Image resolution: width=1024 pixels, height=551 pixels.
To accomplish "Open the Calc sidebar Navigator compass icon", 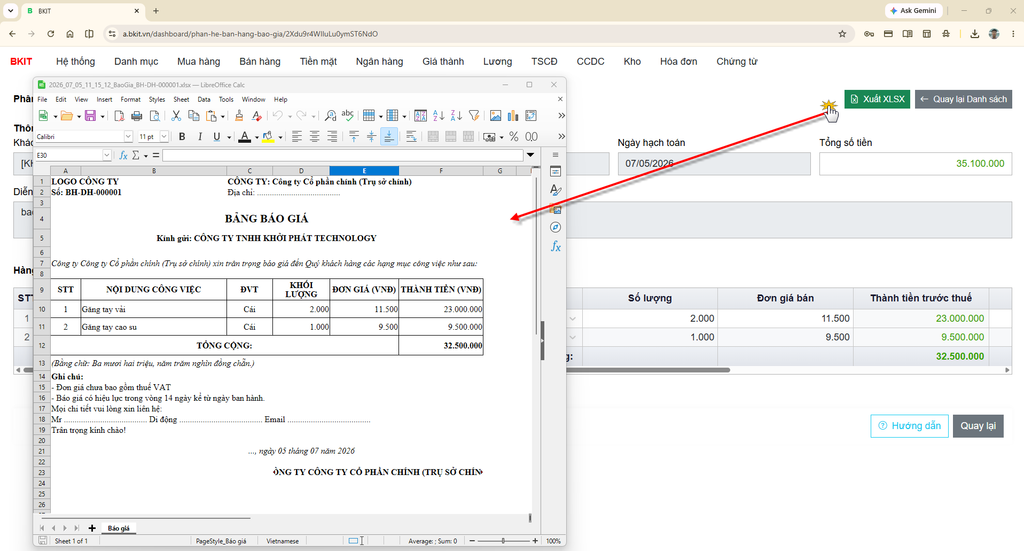I will (x=555, y=227).
